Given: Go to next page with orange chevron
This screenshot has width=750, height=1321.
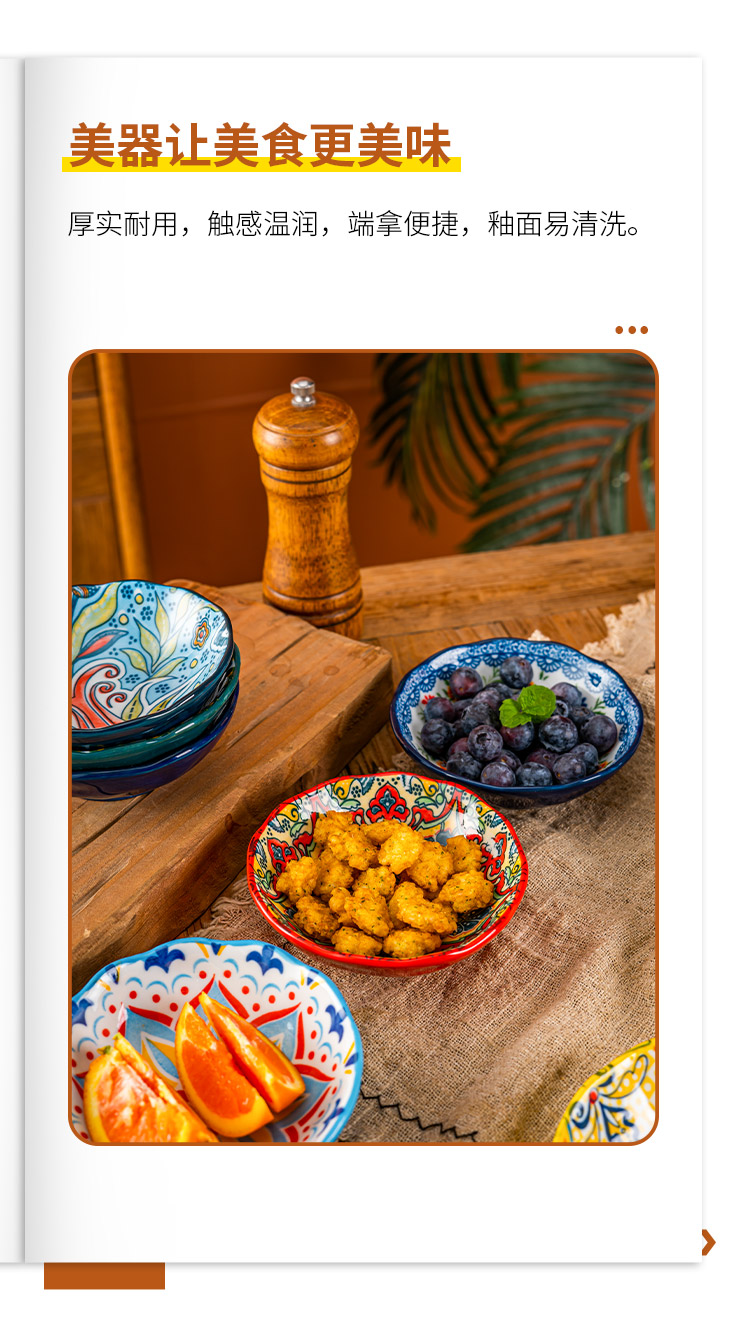Looking at the screenshot, I should point(708,1242).
